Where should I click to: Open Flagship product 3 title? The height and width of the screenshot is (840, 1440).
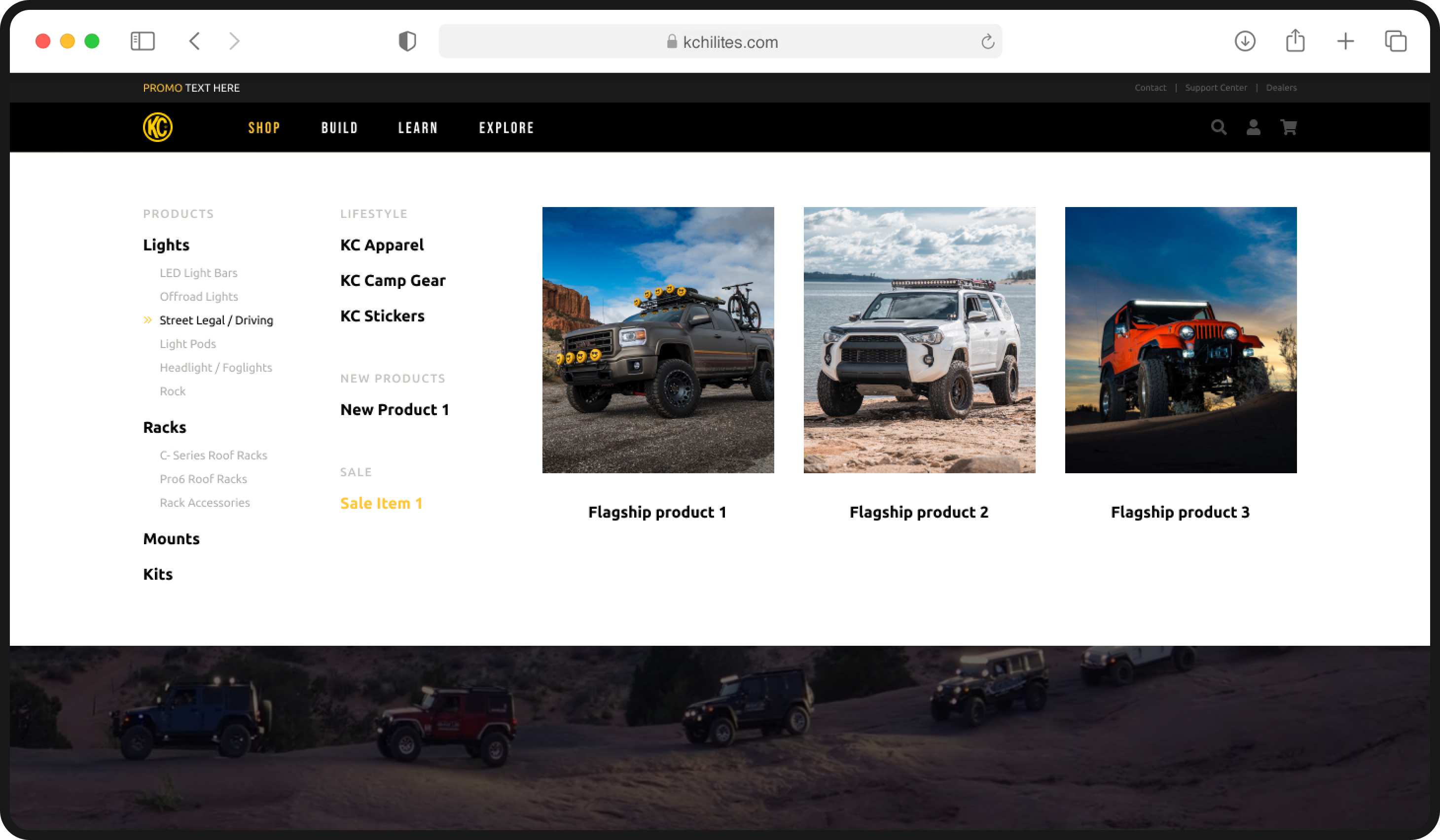(1180, 512)
